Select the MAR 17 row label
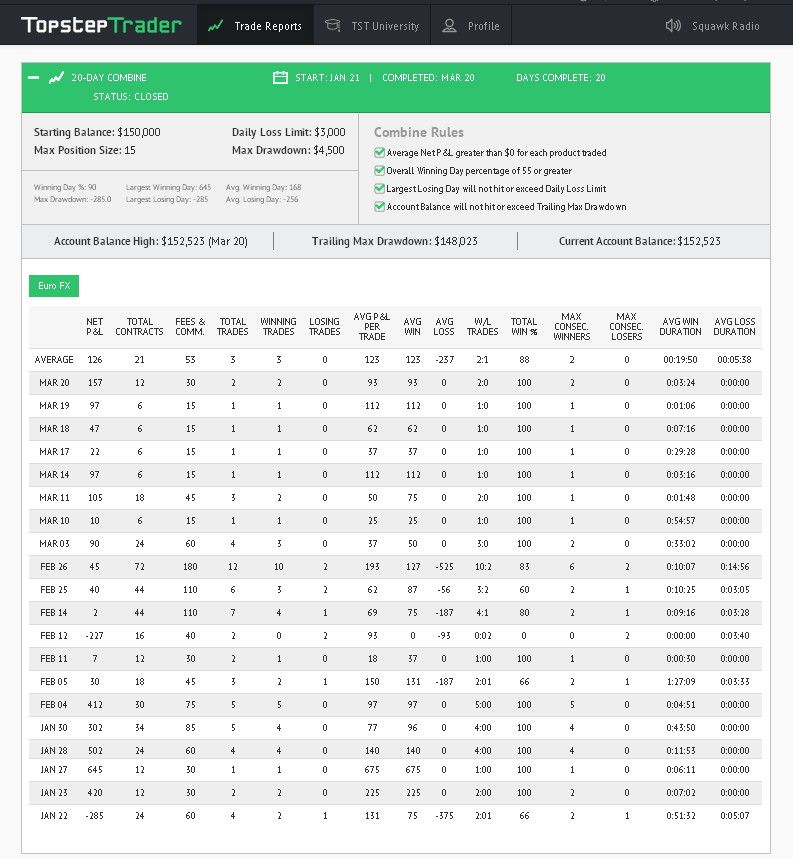 54,452
